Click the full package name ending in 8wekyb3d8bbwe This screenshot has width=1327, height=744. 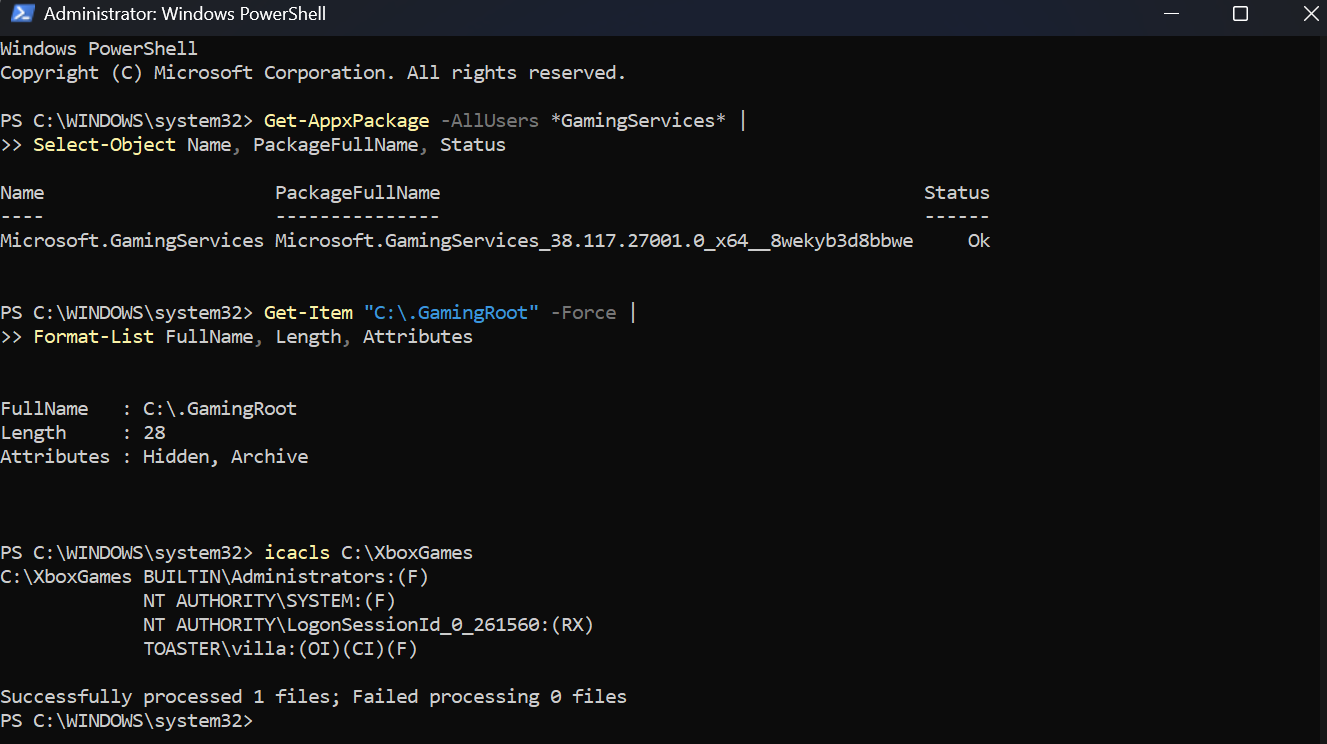click(594, 241)
